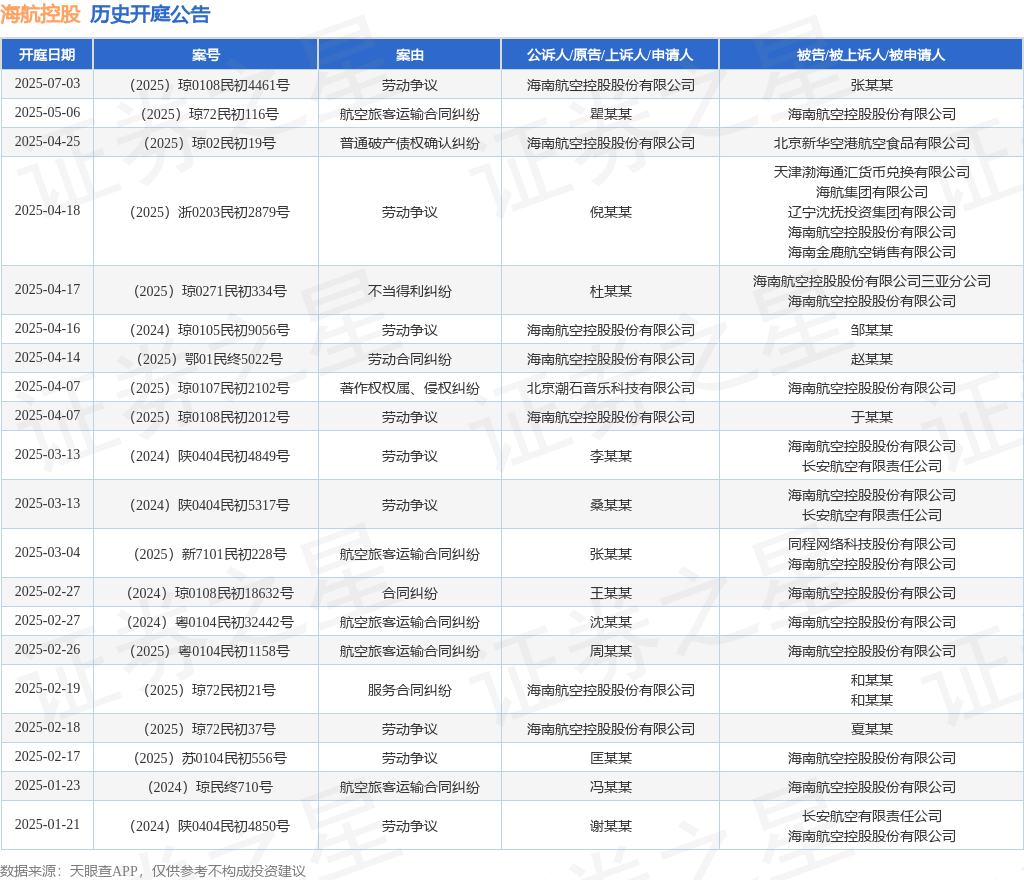Select case number (2025)琼72民初21号
The height and width of the screenshot is (880, 1024).
click(x=206, y=690)
